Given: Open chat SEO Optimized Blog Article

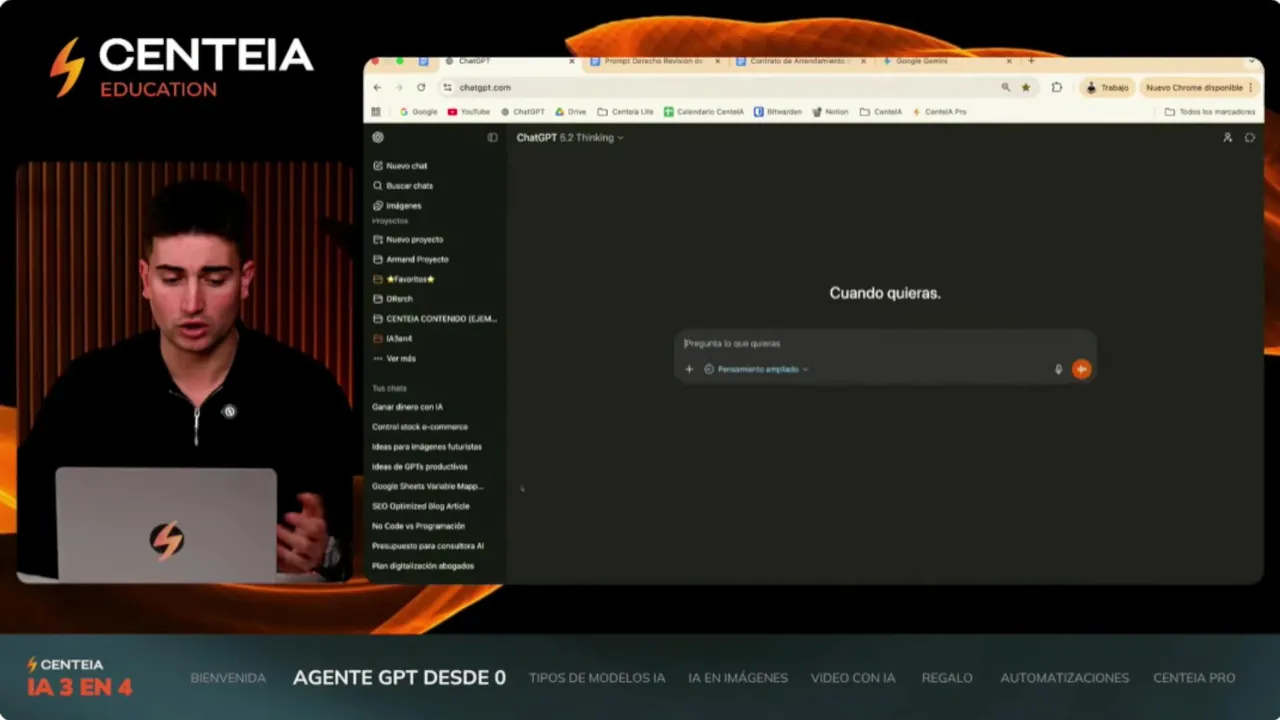Looking at the screenshot, I should (x=421, y=506).
